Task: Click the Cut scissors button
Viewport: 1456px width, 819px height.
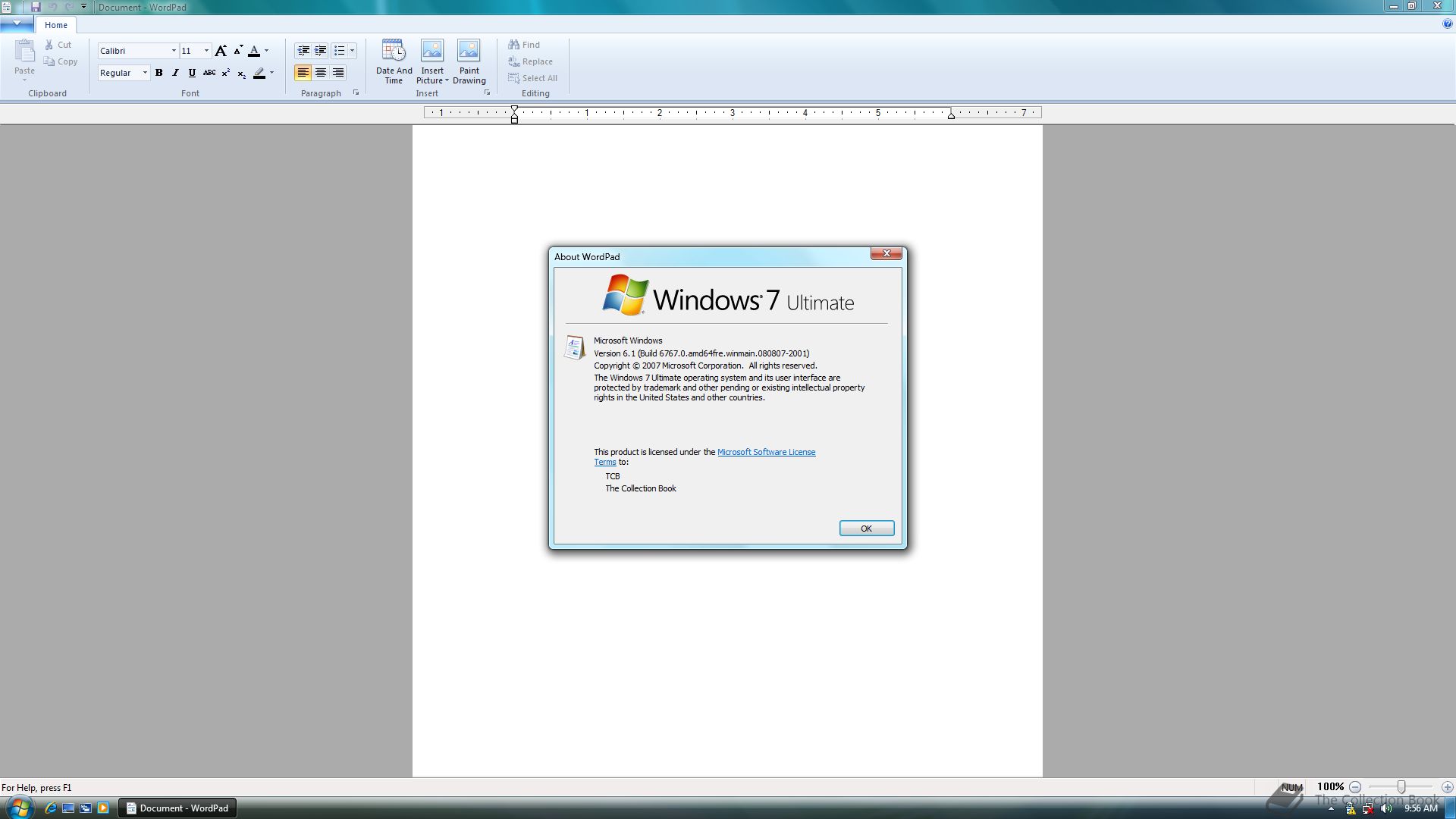Action: 58,45
